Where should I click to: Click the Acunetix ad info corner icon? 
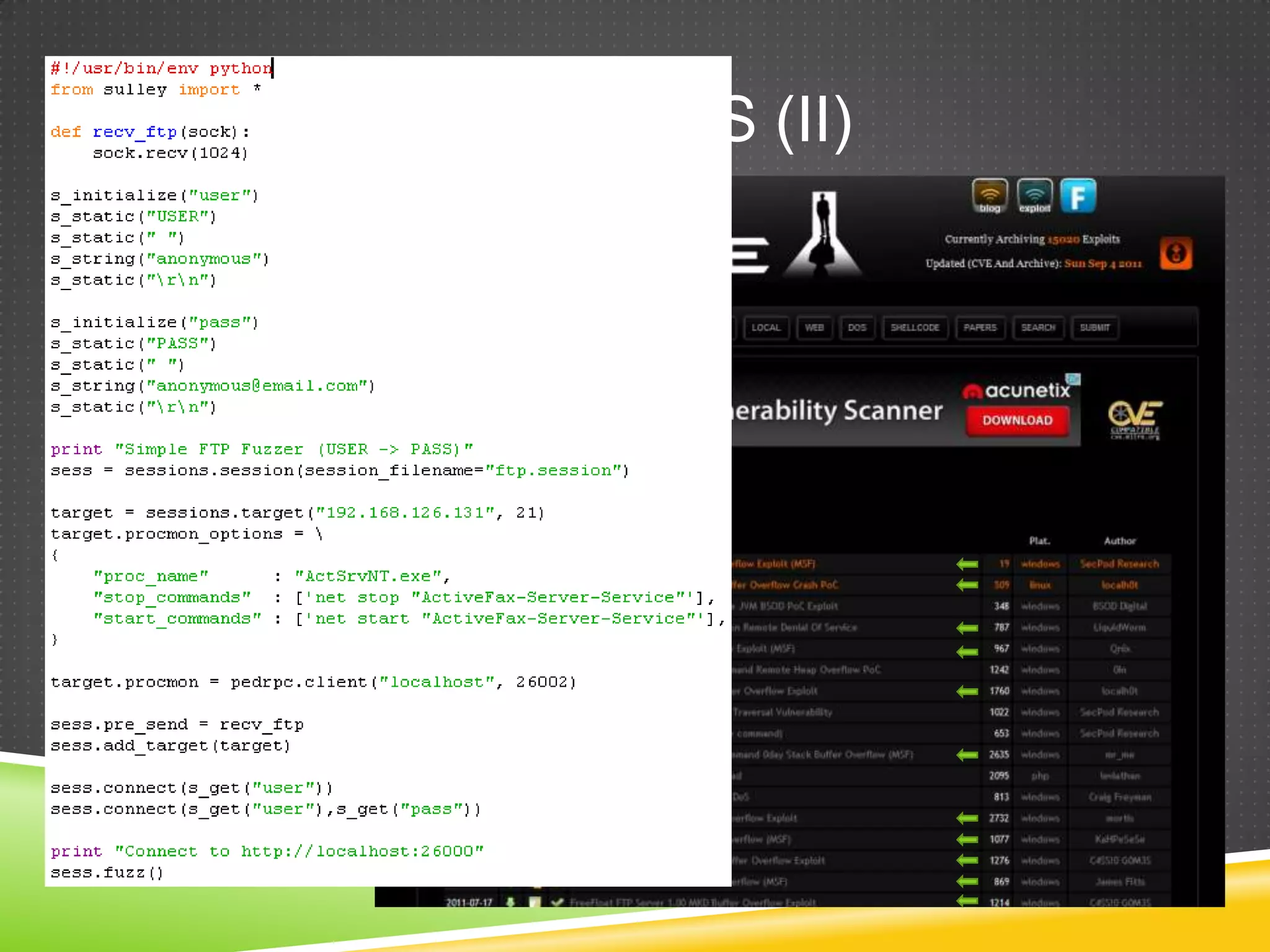point(1073,379)
